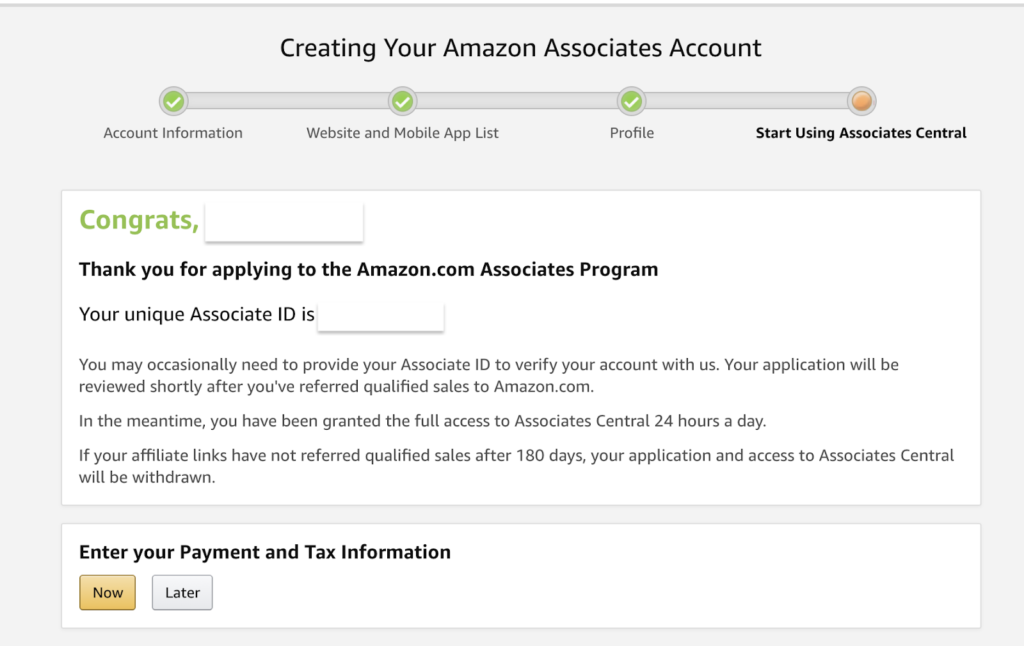Click the green Congrats heading
The image size is (1024, 646).
pyautogui.click(x=139, y=220)
